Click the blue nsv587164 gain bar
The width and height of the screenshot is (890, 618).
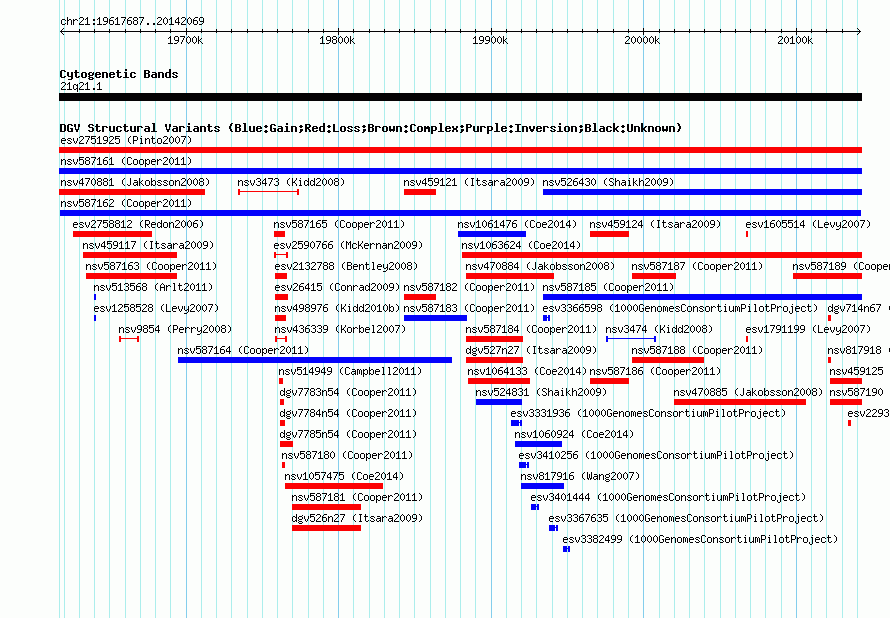click(x=315, y=360)
